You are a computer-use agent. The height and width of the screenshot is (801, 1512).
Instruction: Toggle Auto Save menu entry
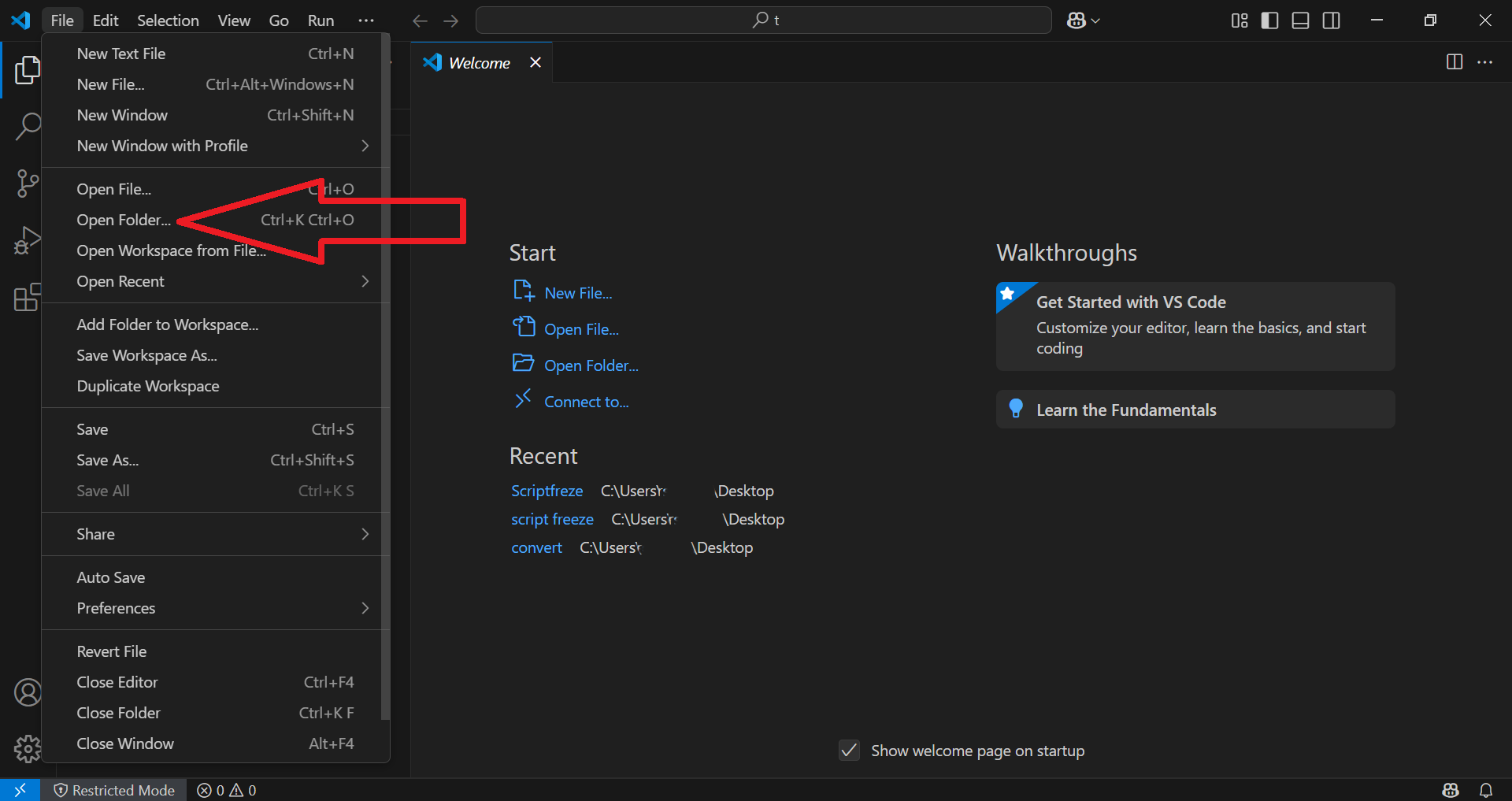215,577
